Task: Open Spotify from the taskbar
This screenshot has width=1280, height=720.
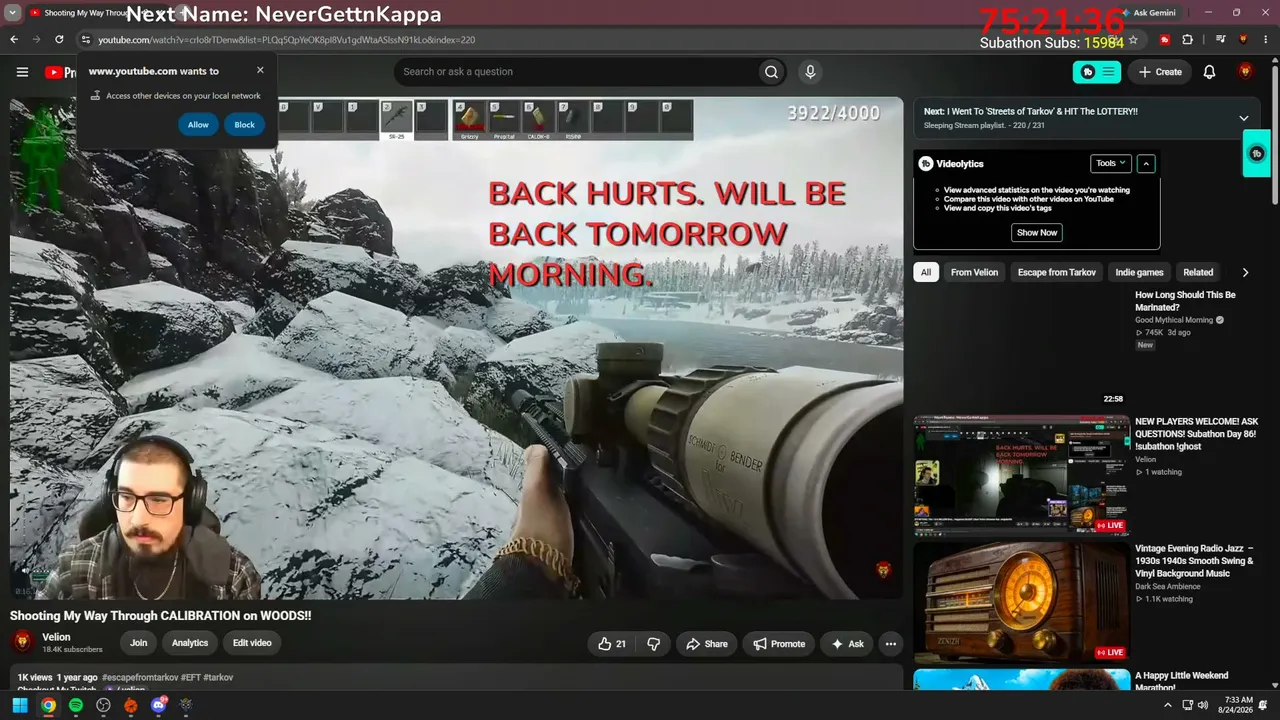Action: click(x=76, y=705)
